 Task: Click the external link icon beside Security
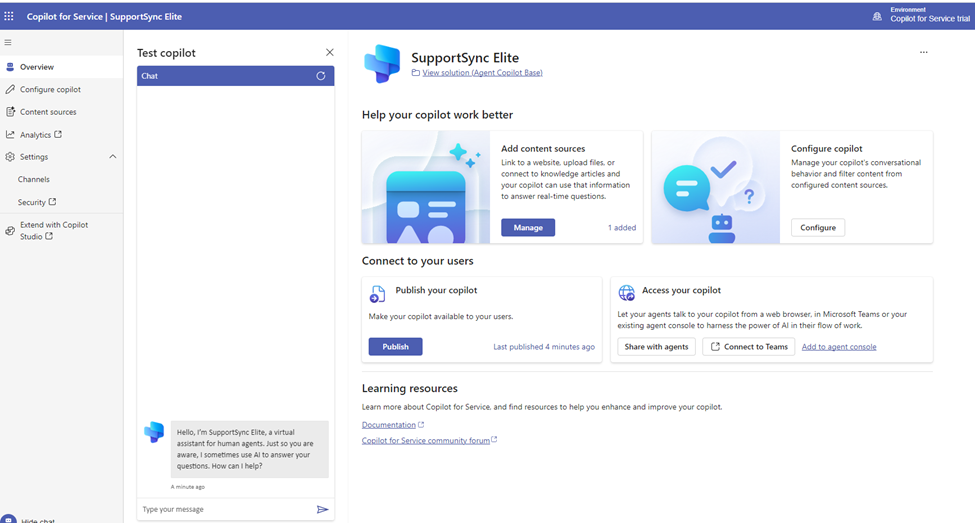[x=52, y=201]
